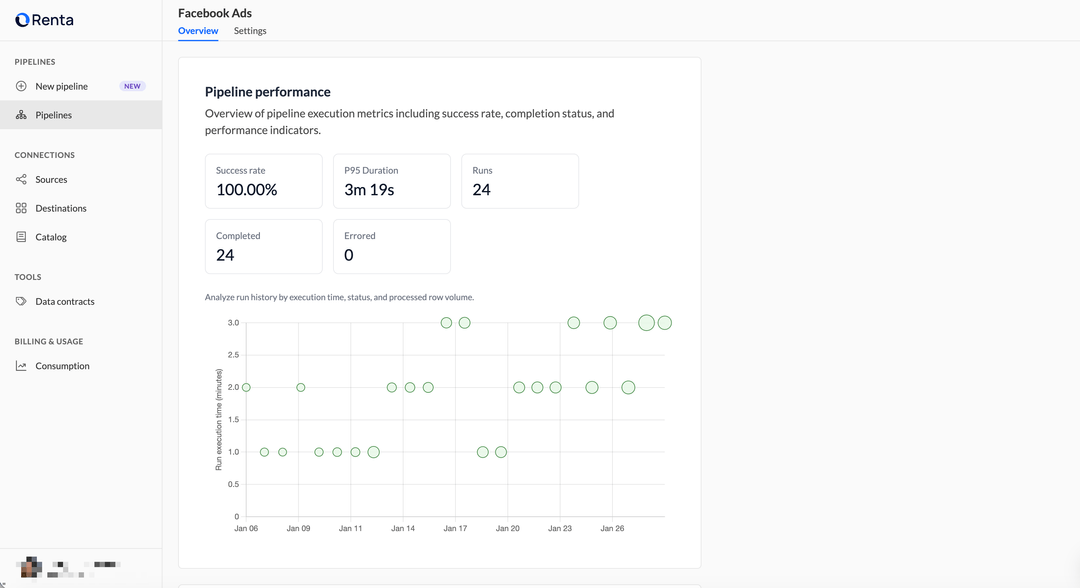Click the Data contracts tag icon
The width and height of the screenshot is (1080, 588).
[21, 301]
